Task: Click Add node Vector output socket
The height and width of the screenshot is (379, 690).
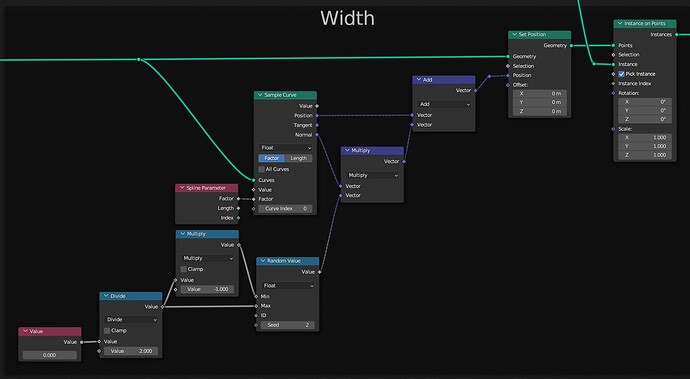Action: 475,90
